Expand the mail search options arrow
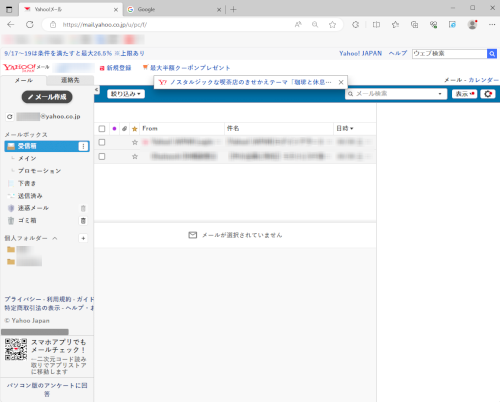Viewport: 500px width, 402px height. click(x=440, y=94)
